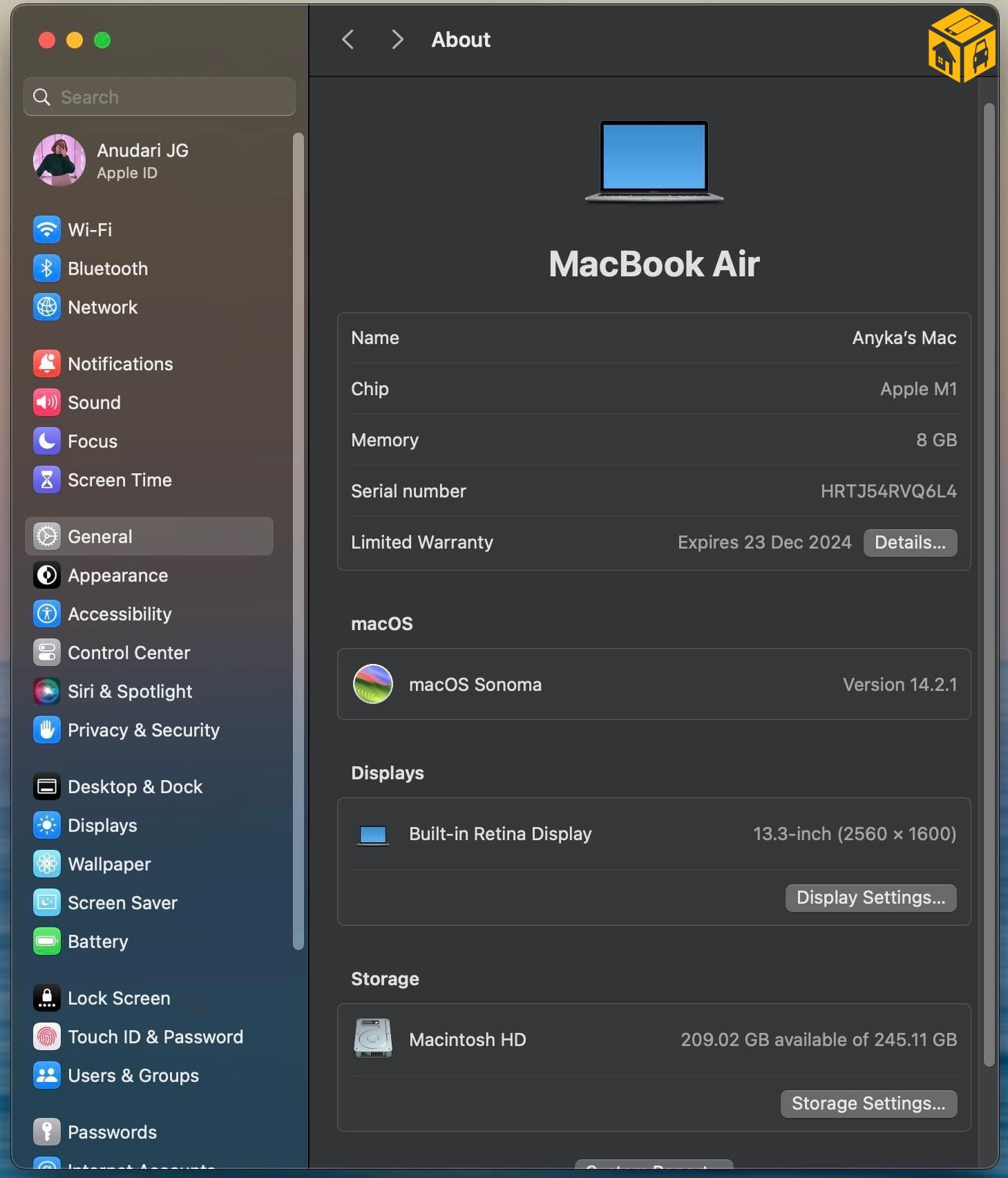The image size is (1008, 1178).
Task: Select the Passwords key icon
Action: tap(47, 1132)
